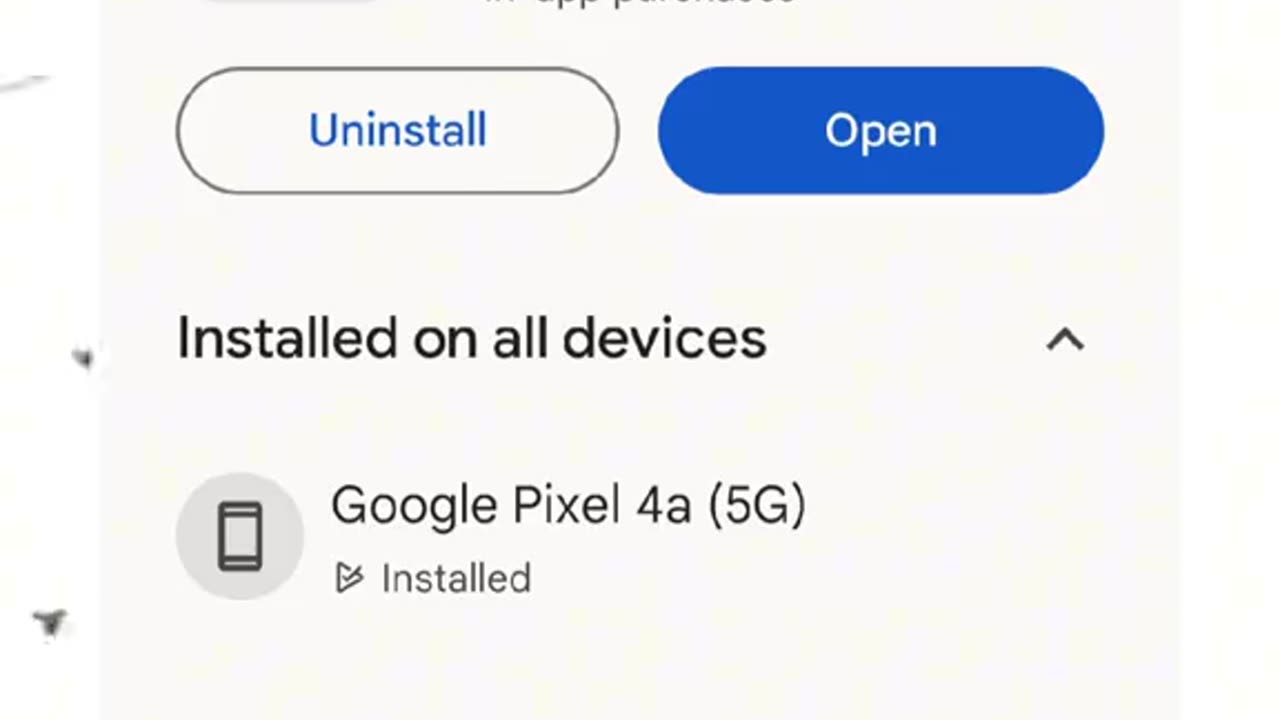Click the phone device icon
1280x720 pixels.
(x=240, y=536)
